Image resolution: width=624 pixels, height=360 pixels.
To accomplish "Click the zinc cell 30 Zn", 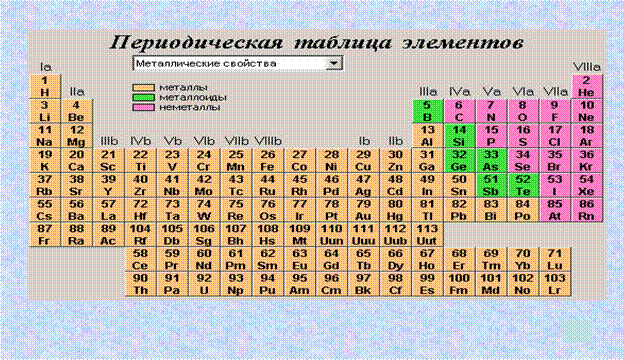I will pyautogui.click(x=395, y=161).
